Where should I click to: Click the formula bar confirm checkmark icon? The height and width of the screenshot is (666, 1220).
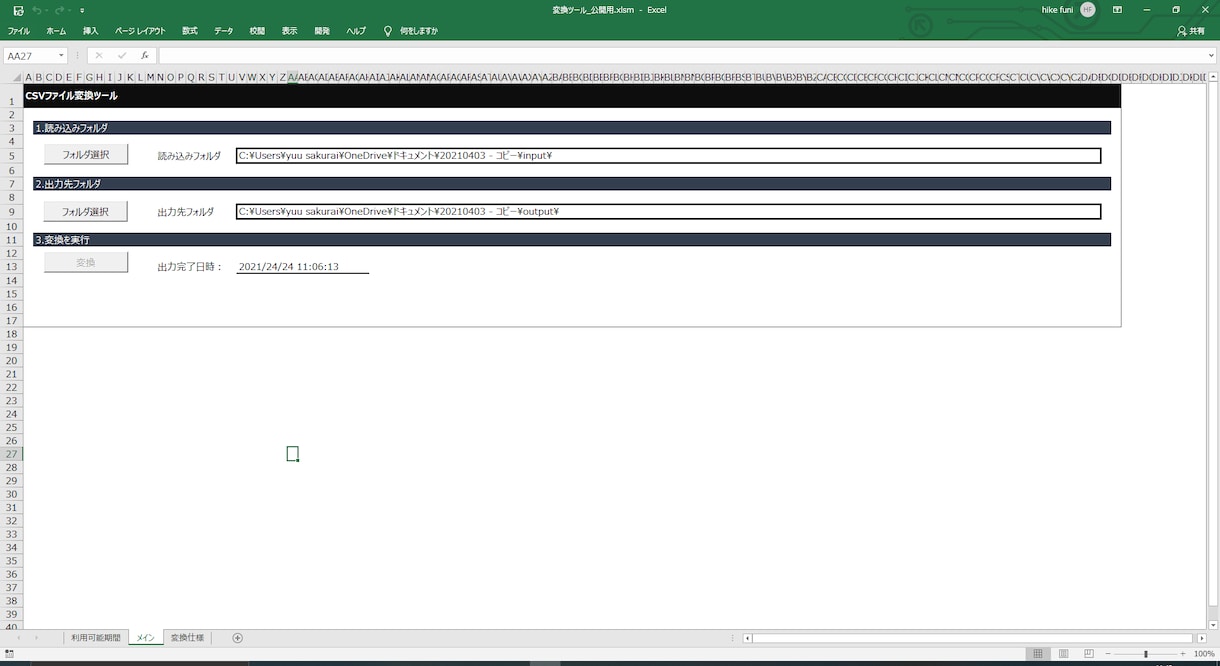pos(122,56)
